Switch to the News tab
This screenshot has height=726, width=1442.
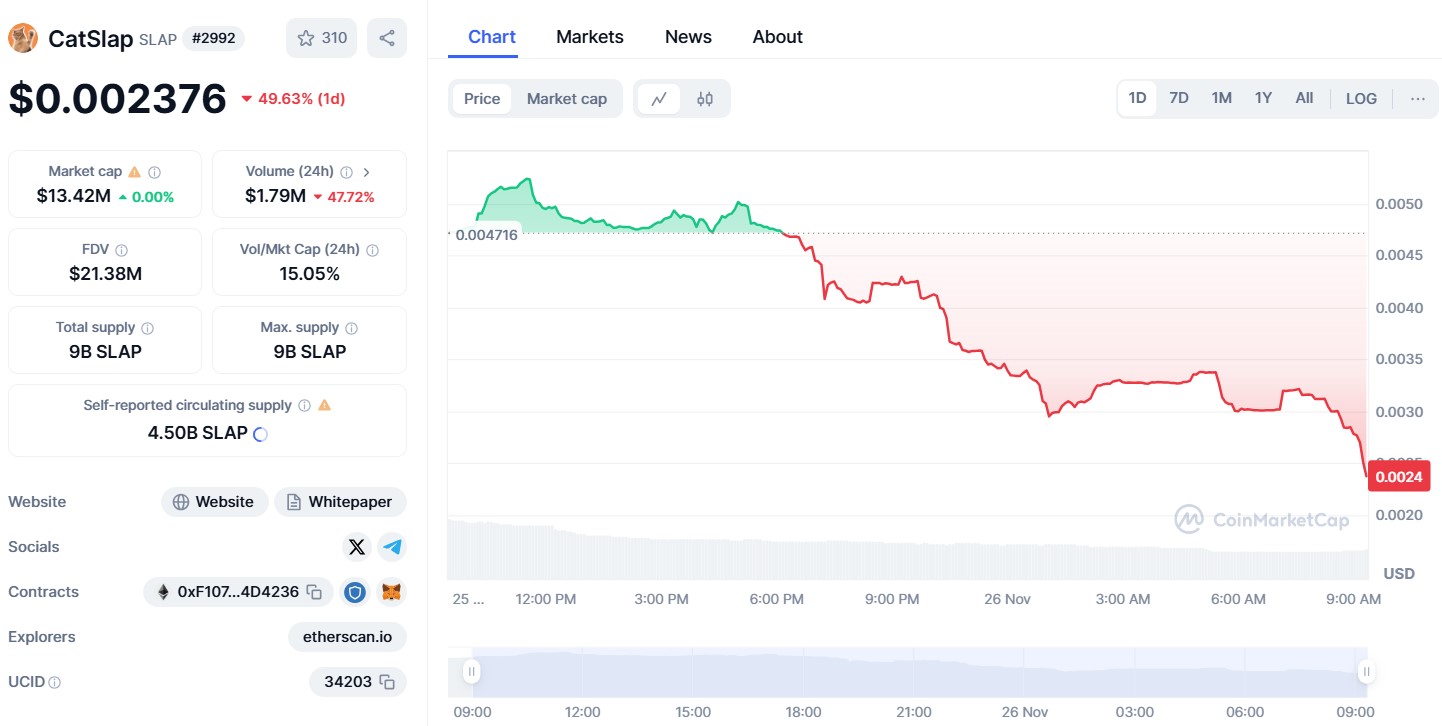pos(688,37)
